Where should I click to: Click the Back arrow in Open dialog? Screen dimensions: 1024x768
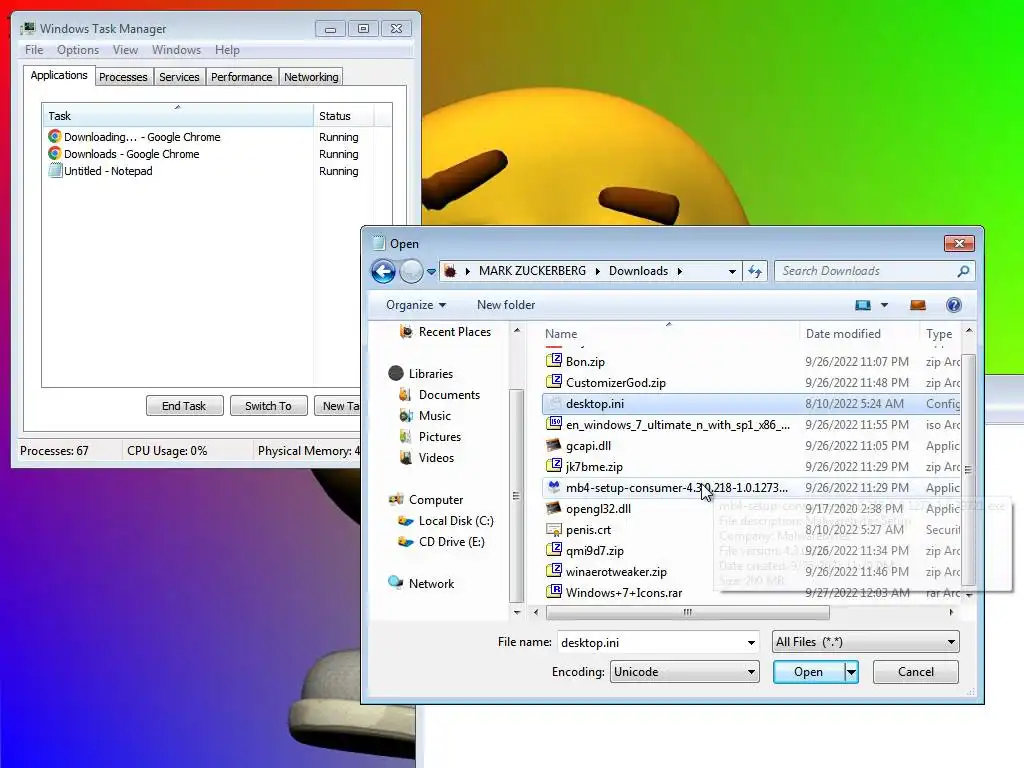coord(383,271)
